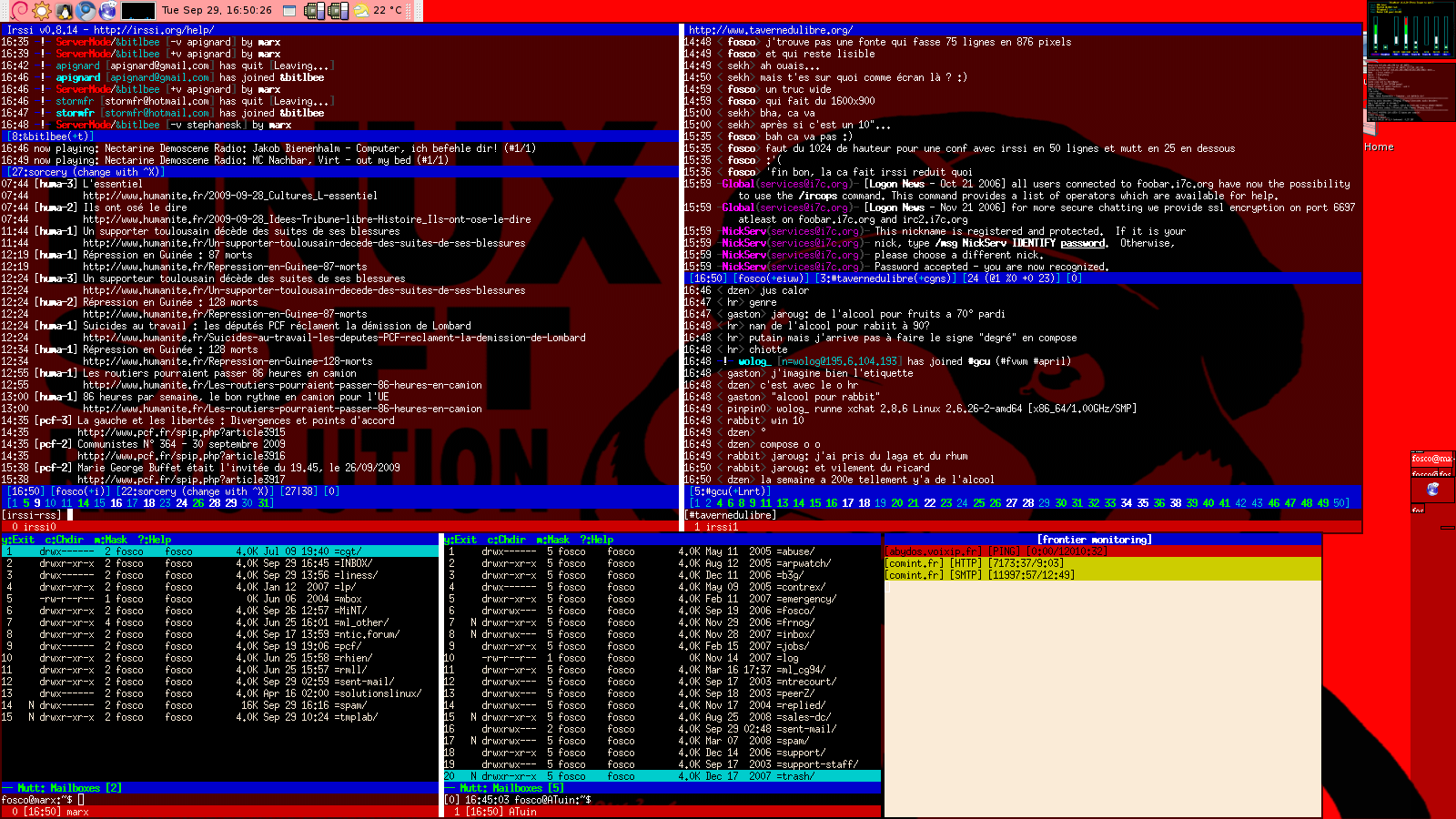1456x819 pixels.
Task: Select the =trash/ mailbox in right mutt
Action: (x=794, y=776)
